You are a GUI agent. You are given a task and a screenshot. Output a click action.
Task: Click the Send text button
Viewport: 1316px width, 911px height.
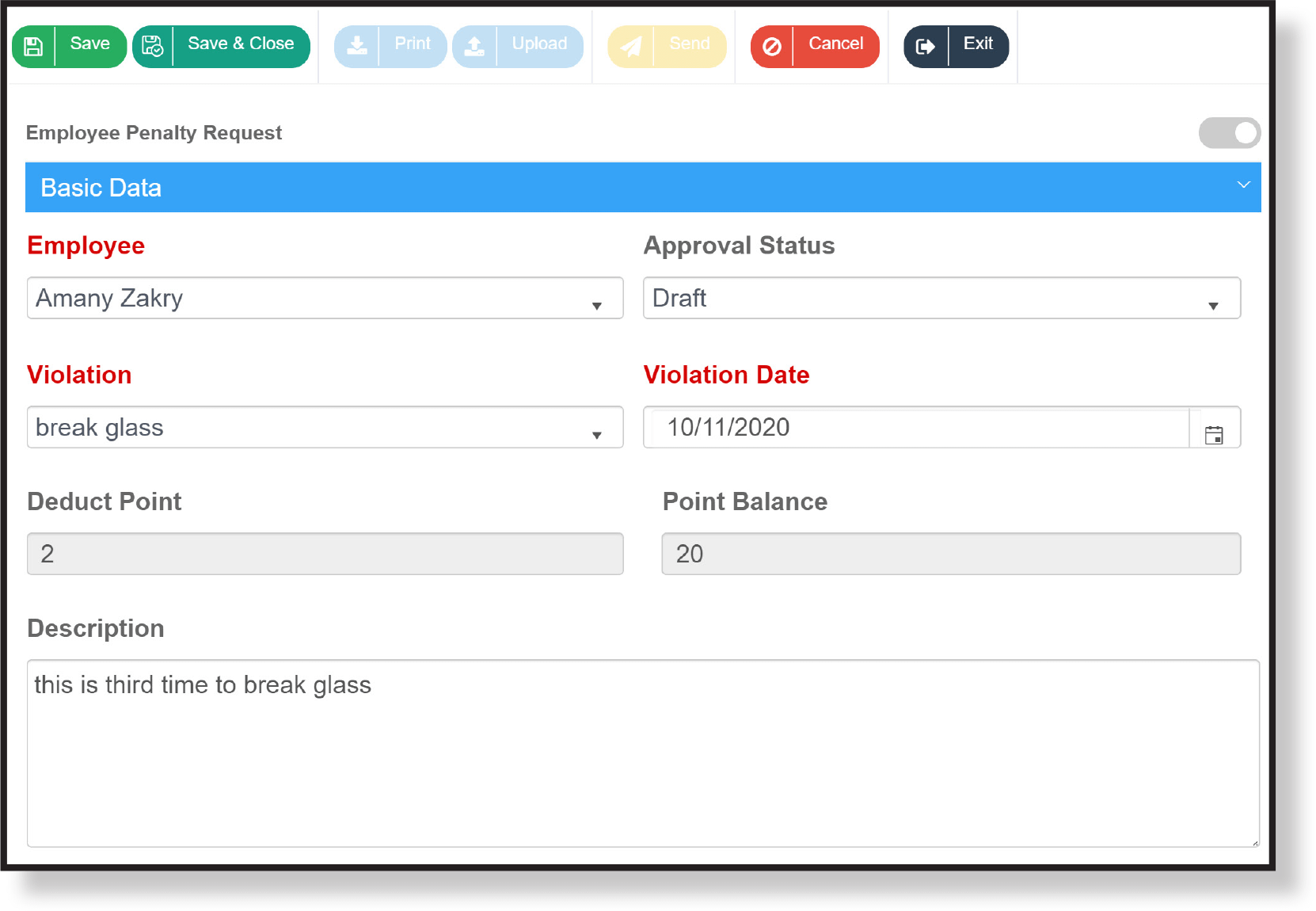point(690,44)
